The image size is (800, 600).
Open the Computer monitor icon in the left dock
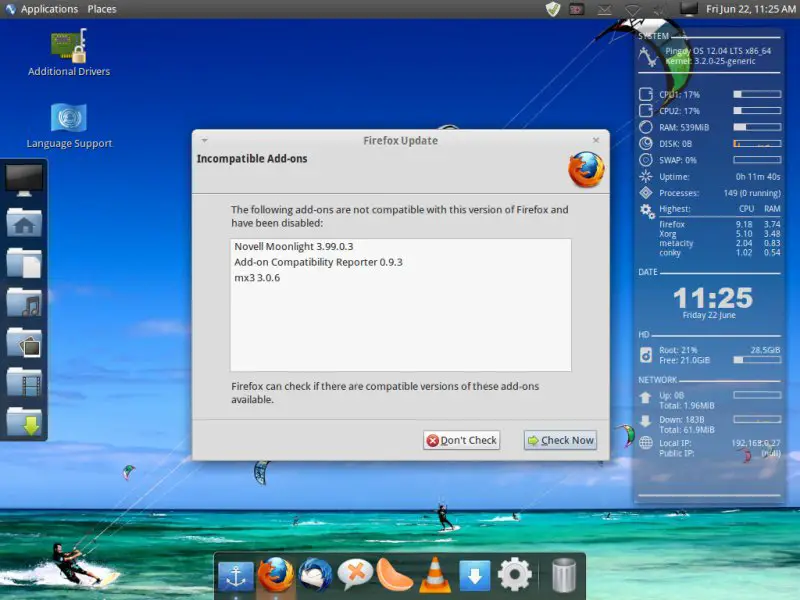(23, 181)
